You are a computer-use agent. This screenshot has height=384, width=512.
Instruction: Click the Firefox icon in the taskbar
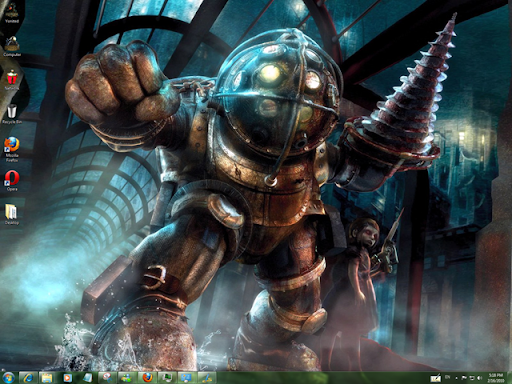(147, 378)
